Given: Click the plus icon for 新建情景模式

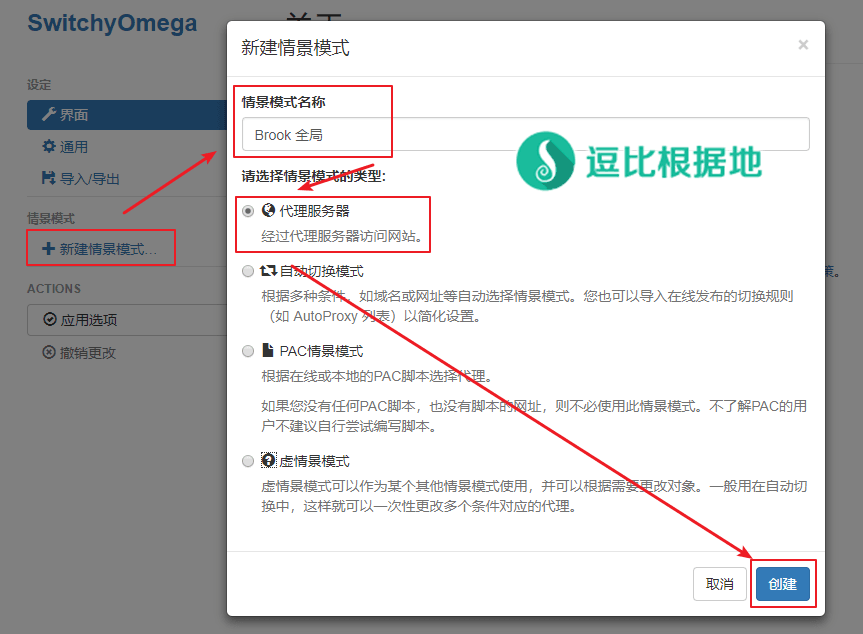Looking at the screenshot, I should (48, 248).
